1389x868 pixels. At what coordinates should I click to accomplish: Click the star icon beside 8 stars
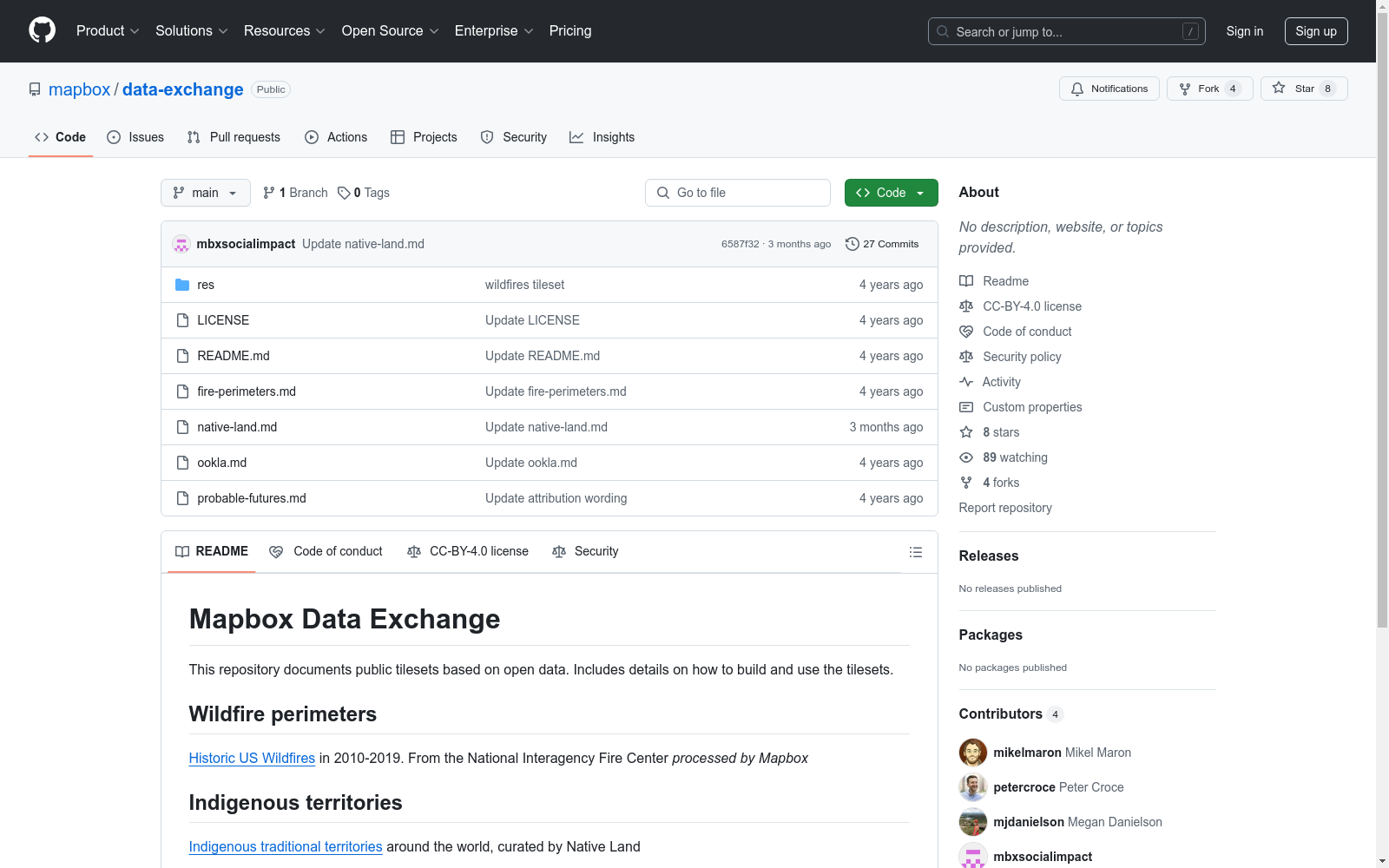966,432
